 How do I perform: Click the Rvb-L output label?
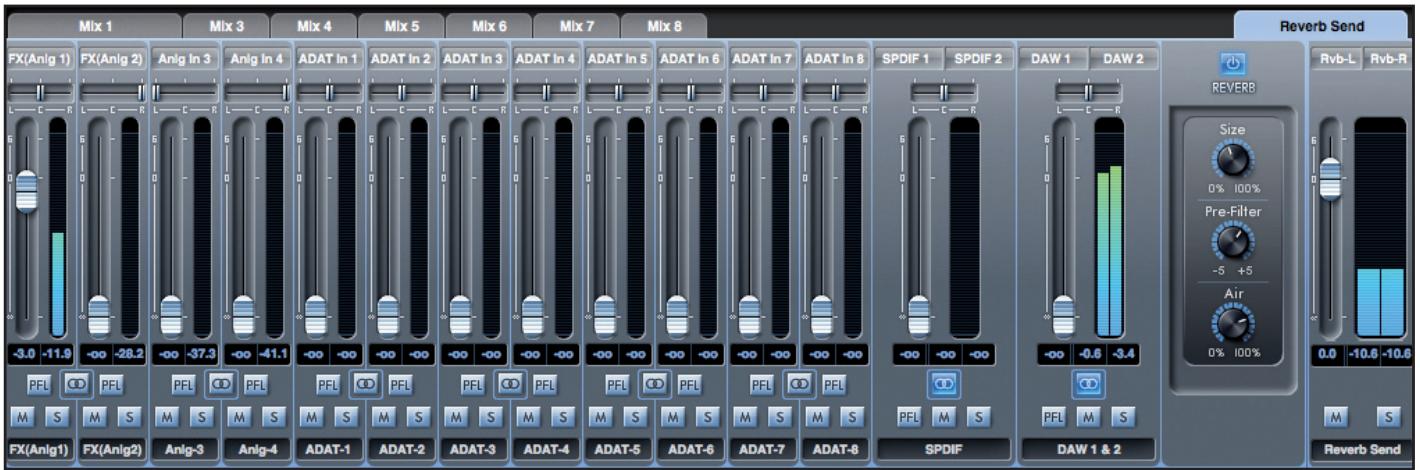1336,59
